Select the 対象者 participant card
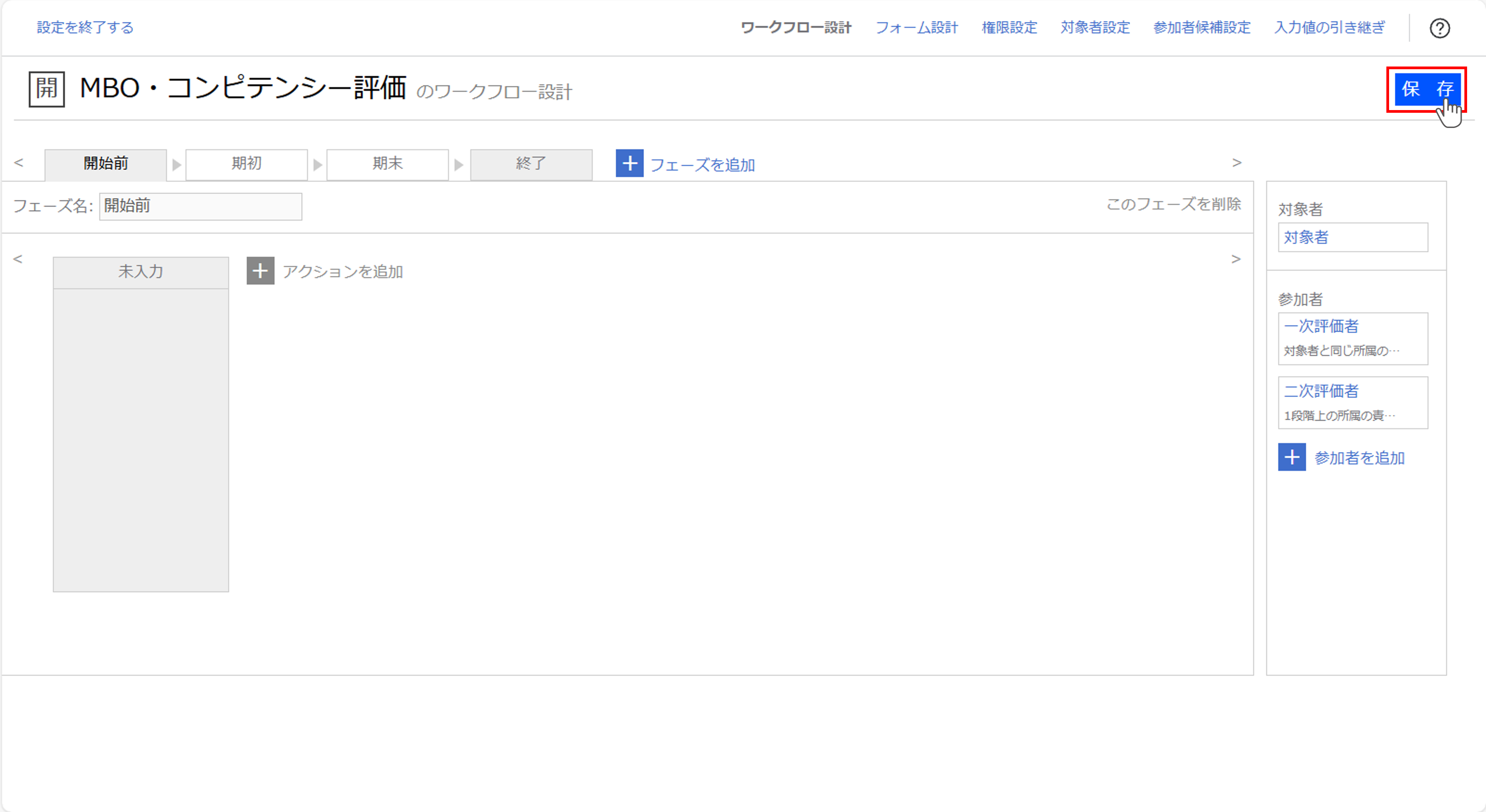 pyautogui.click(x=1352, y=237)
